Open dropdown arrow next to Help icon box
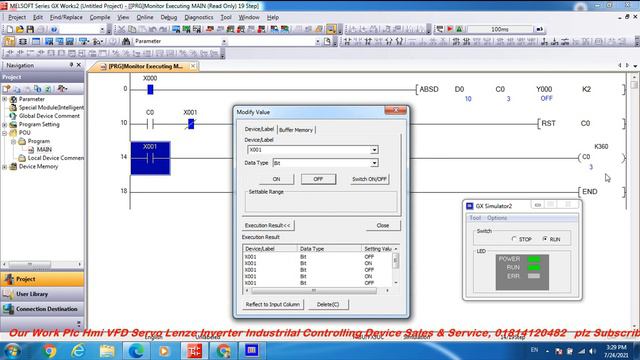The image size is (640, 360). click(x=102, y=29)
